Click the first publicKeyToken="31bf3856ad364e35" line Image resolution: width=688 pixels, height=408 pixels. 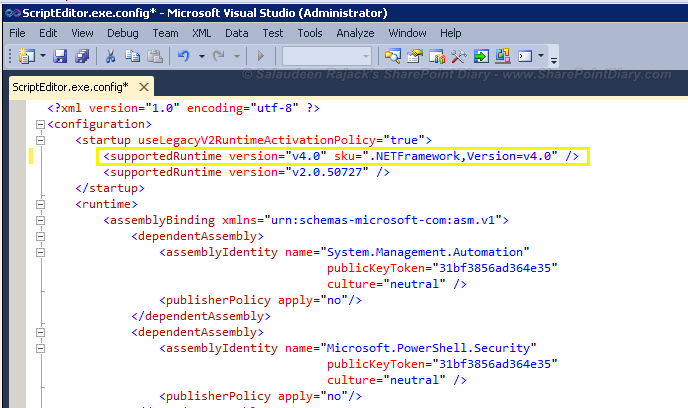pyautogui.click(x=442, y=268)
